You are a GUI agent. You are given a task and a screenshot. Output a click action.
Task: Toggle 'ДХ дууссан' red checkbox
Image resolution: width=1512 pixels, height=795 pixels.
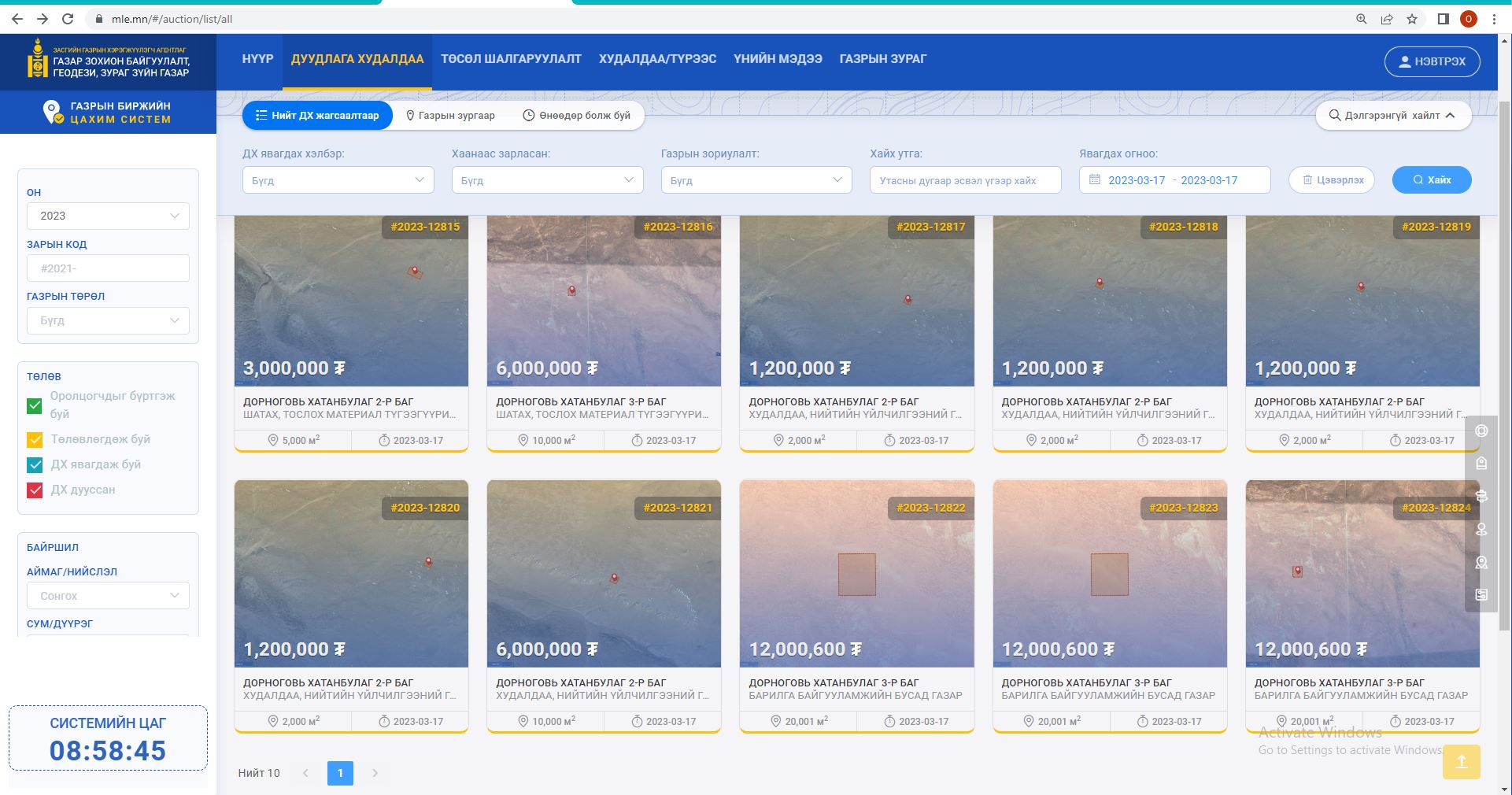(x=35, y=490)
